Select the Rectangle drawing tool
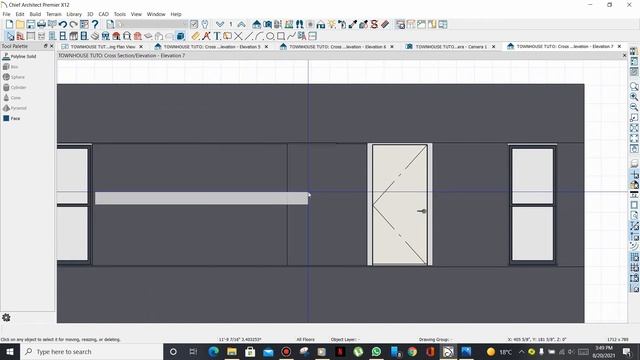The height and width of the screenshot is (360, 640). click(281, 36)
